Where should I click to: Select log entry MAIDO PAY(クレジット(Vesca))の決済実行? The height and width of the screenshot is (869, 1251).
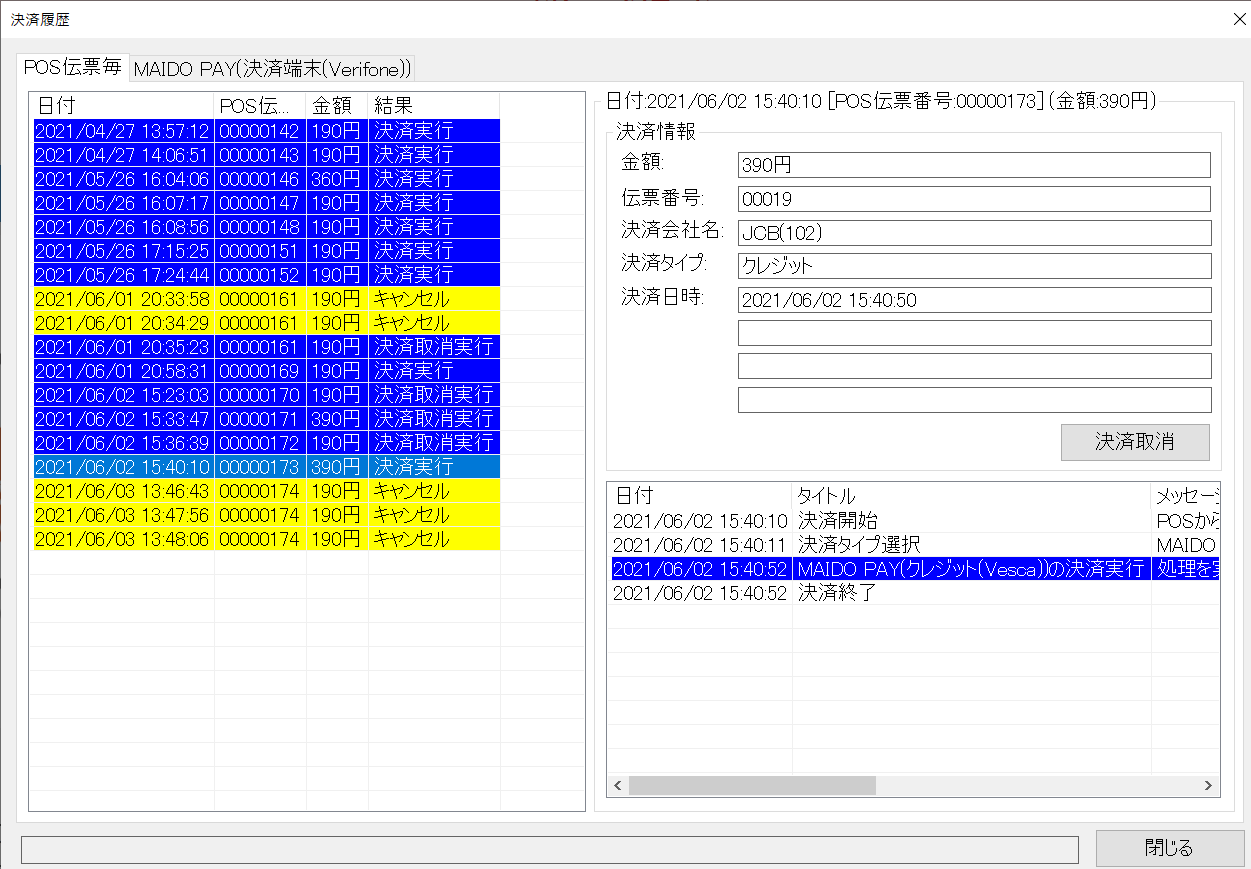tap(915, 569)
